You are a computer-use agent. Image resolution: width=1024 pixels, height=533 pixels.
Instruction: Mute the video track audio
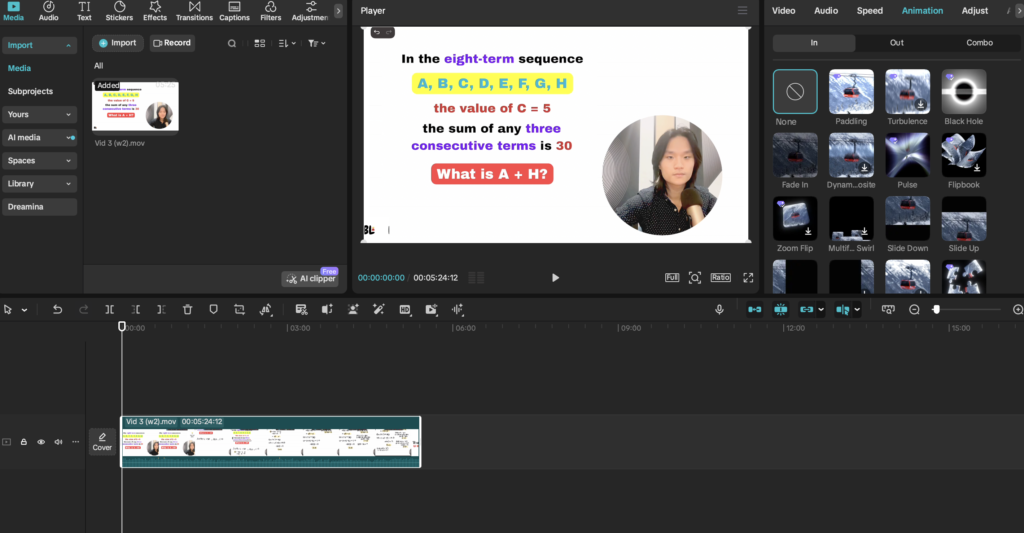pos(58,441)
